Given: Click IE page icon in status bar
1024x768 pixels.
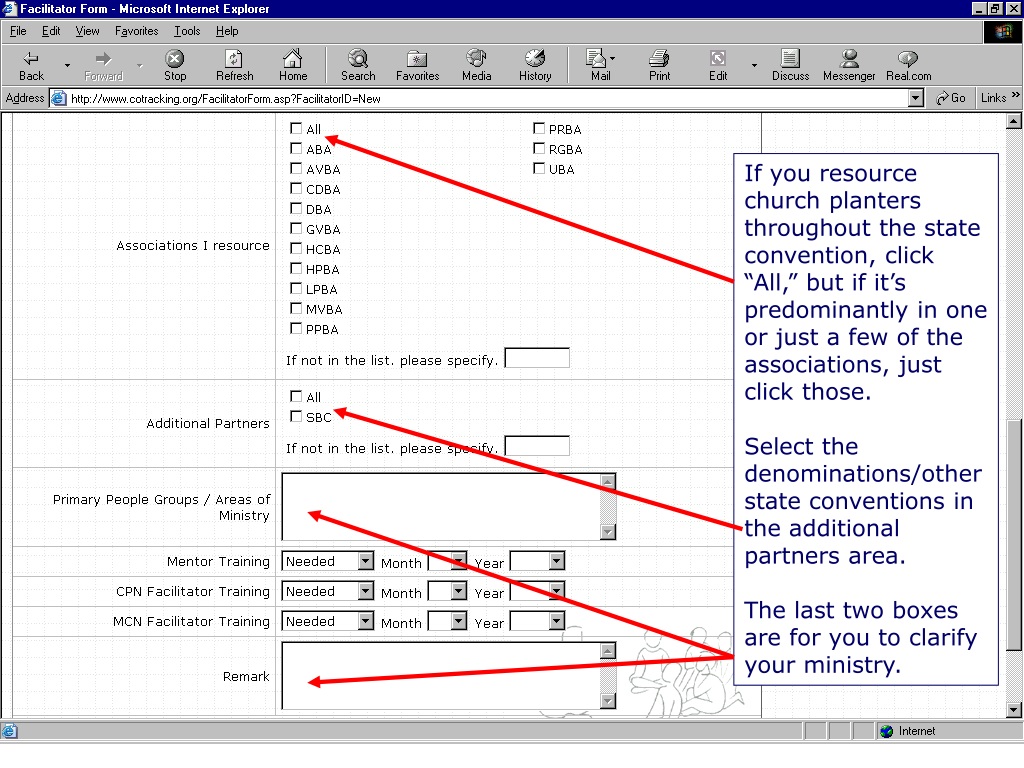Looking at the screenshot, I should (x=9, y=731).
